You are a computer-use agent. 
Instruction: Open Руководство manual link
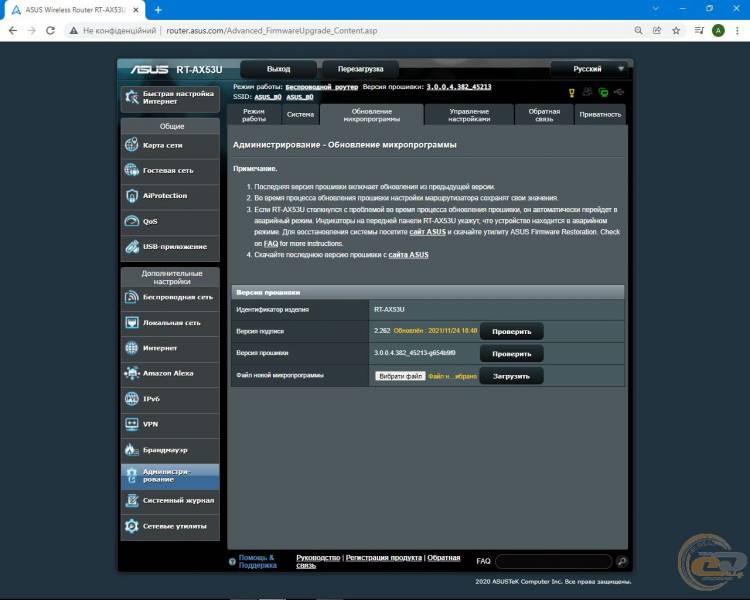tap(318, 558)
